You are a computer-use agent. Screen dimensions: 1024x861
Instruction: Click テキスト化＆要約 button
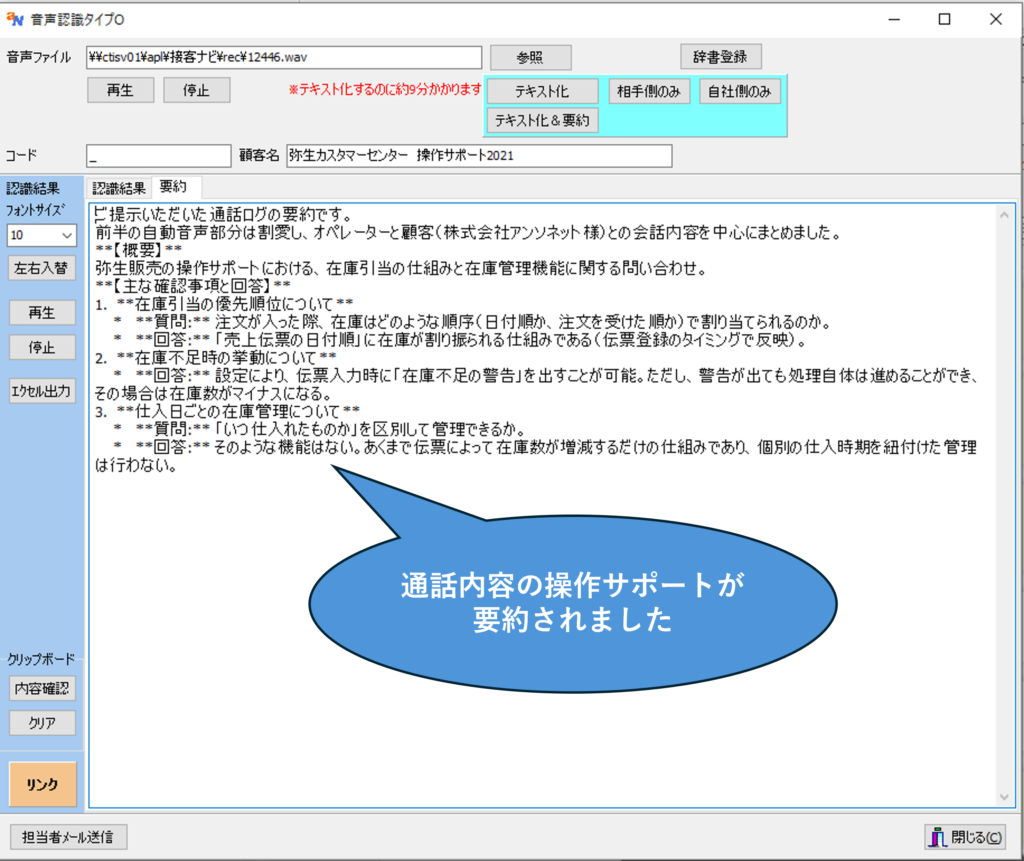click(x=542, y=121)
